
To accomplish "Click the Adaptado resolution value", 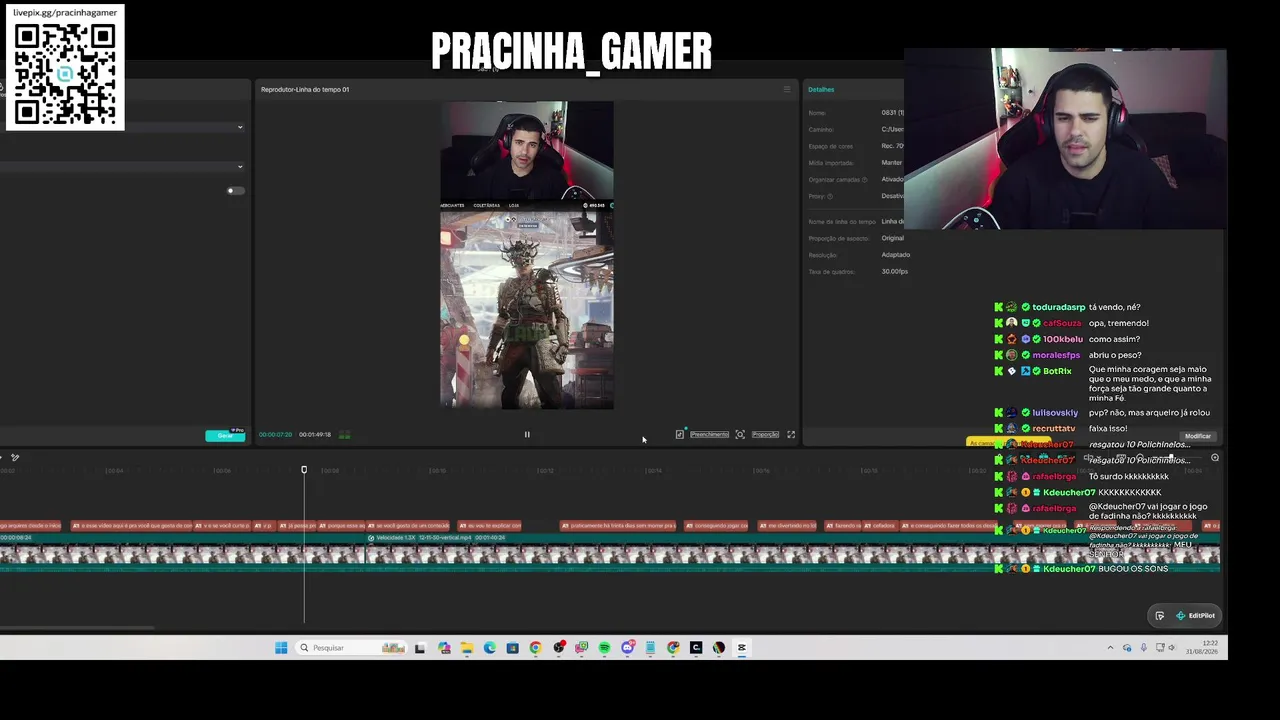I will point(896,255).
